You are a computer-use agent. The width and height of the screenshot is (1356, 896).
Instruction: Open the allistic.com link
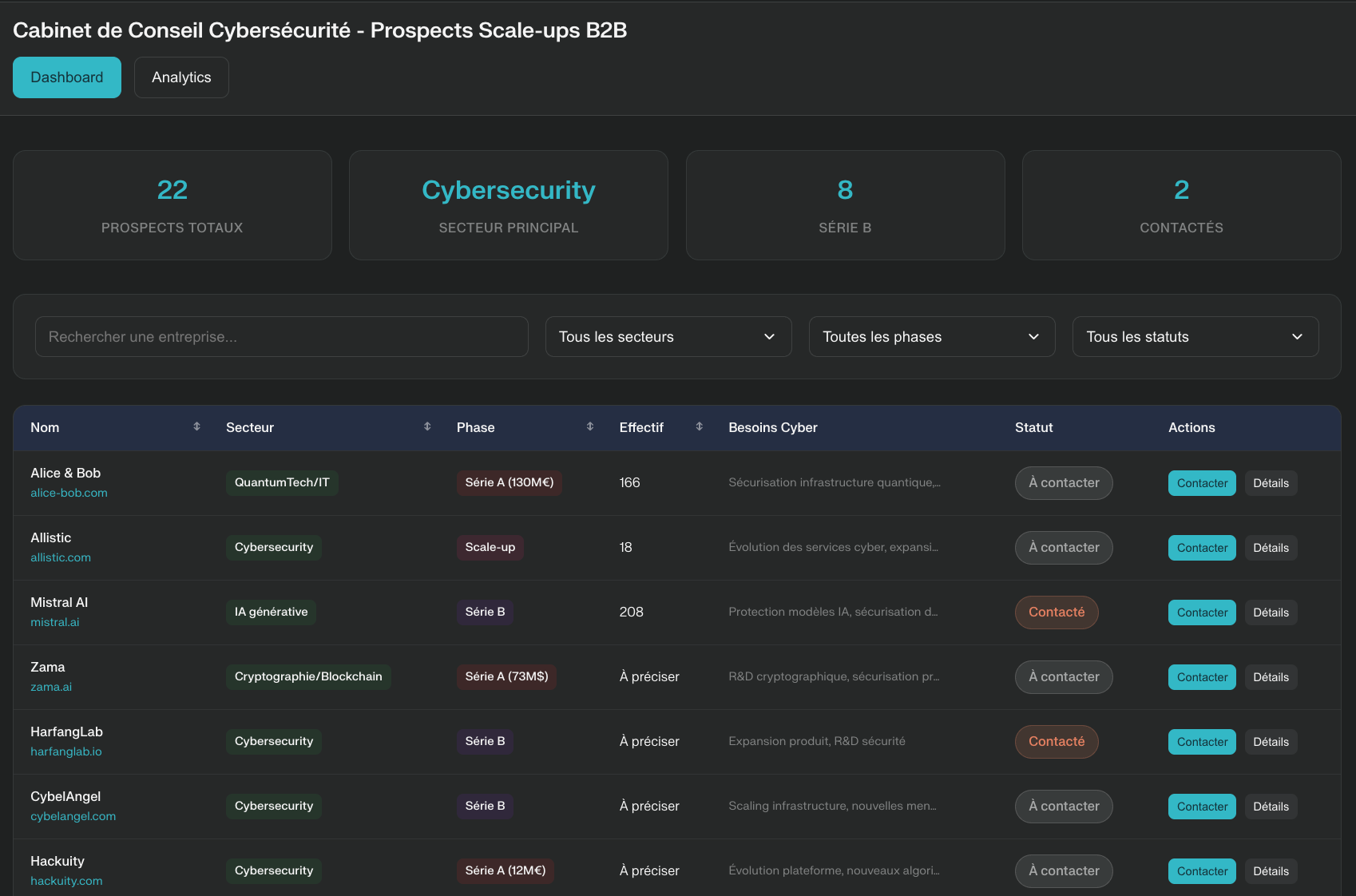coord(61,557)
